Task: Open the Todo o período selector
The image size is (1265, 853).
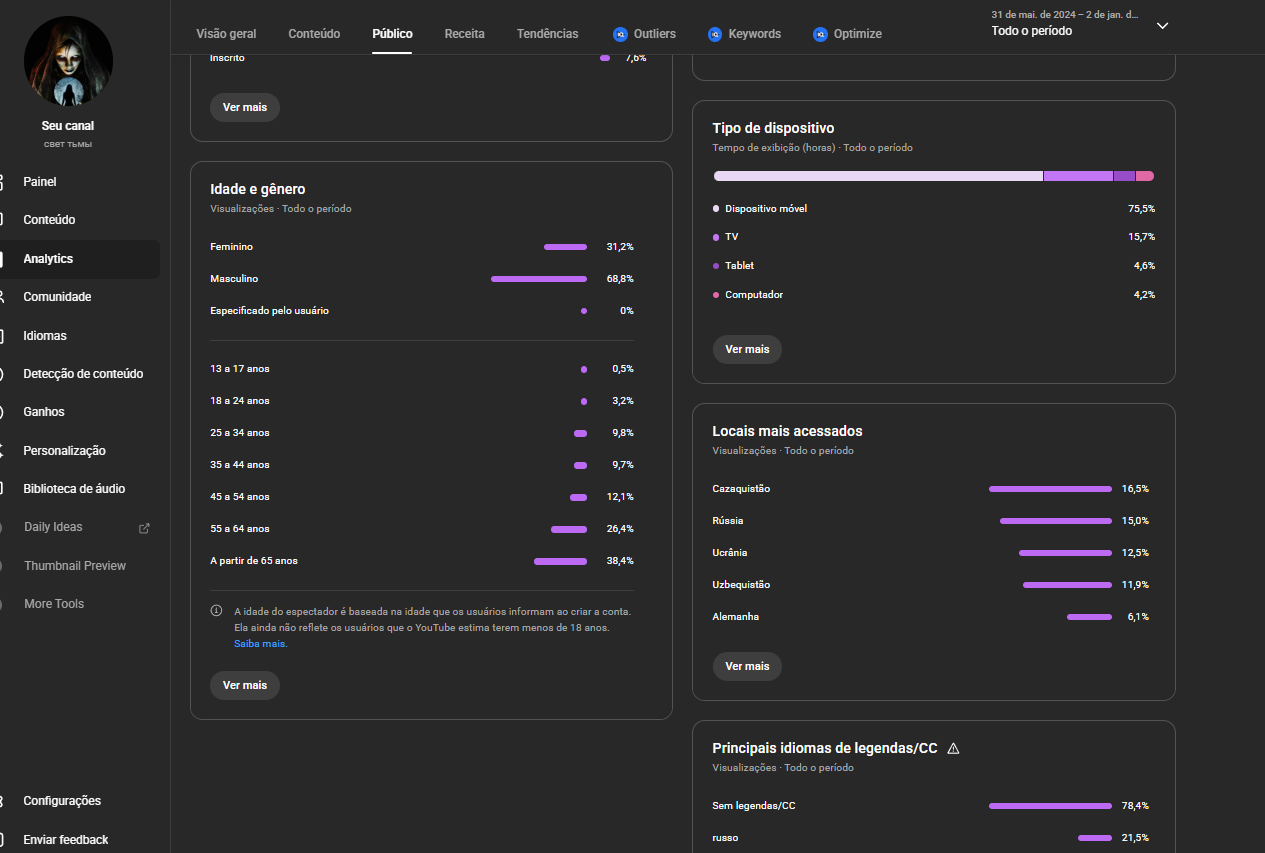Action: click(1032, 31)
